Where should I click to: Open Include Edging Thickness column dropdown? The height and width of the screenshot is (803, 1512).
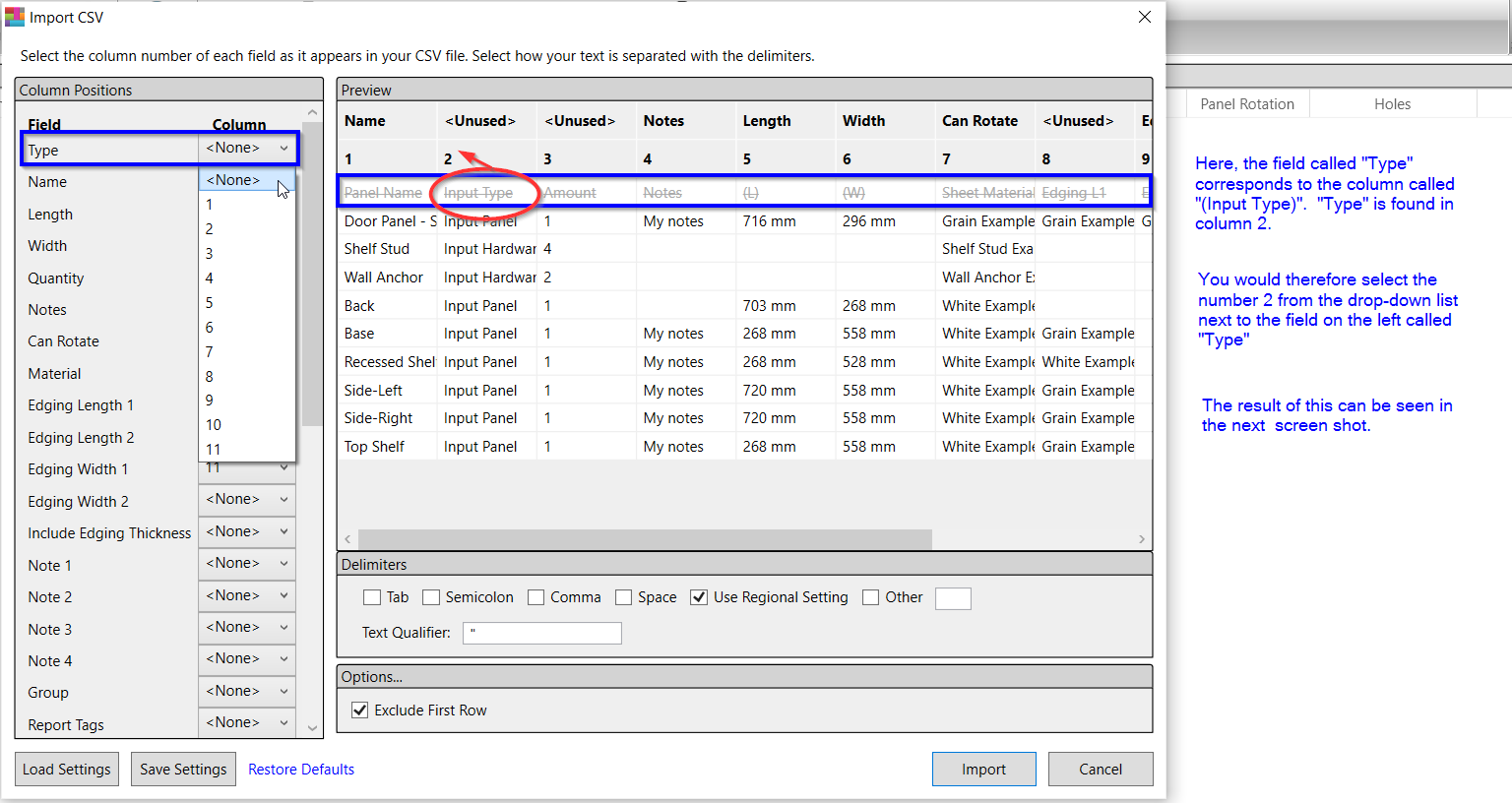247,532
